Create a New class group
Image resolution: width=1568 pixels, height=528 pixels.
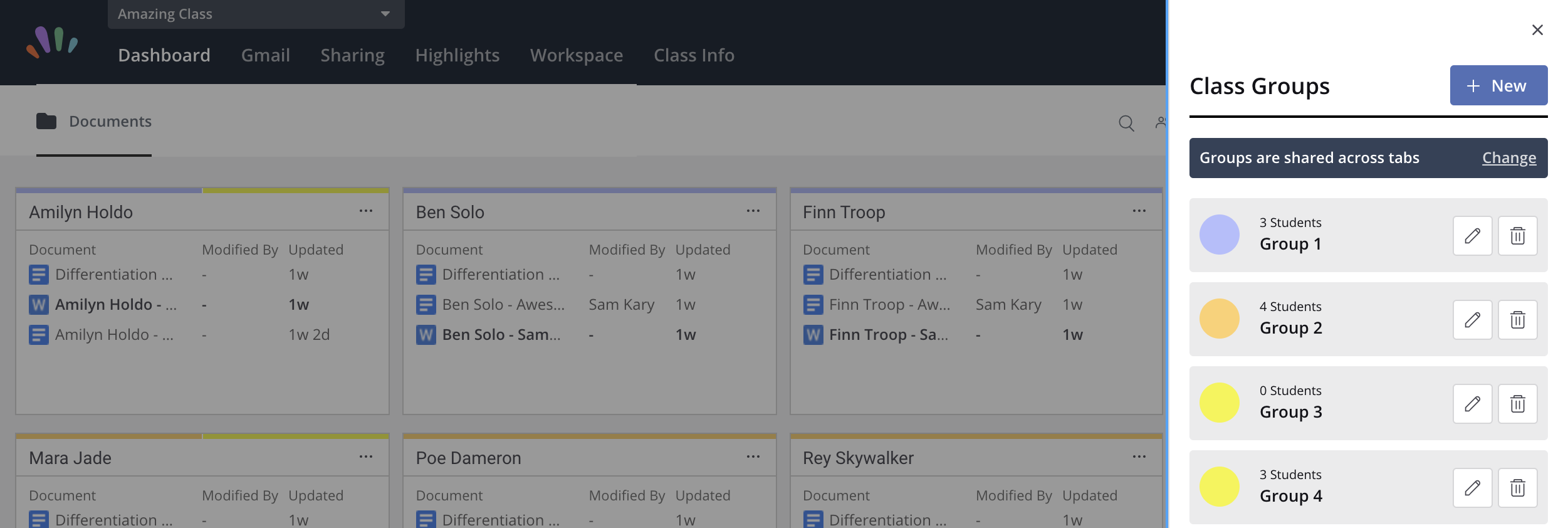pos(1498,85)
